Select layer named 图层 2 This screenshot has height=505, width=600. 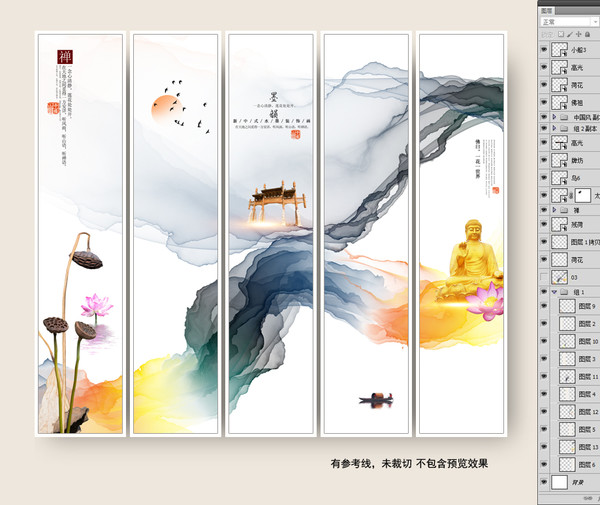[587, 324]
